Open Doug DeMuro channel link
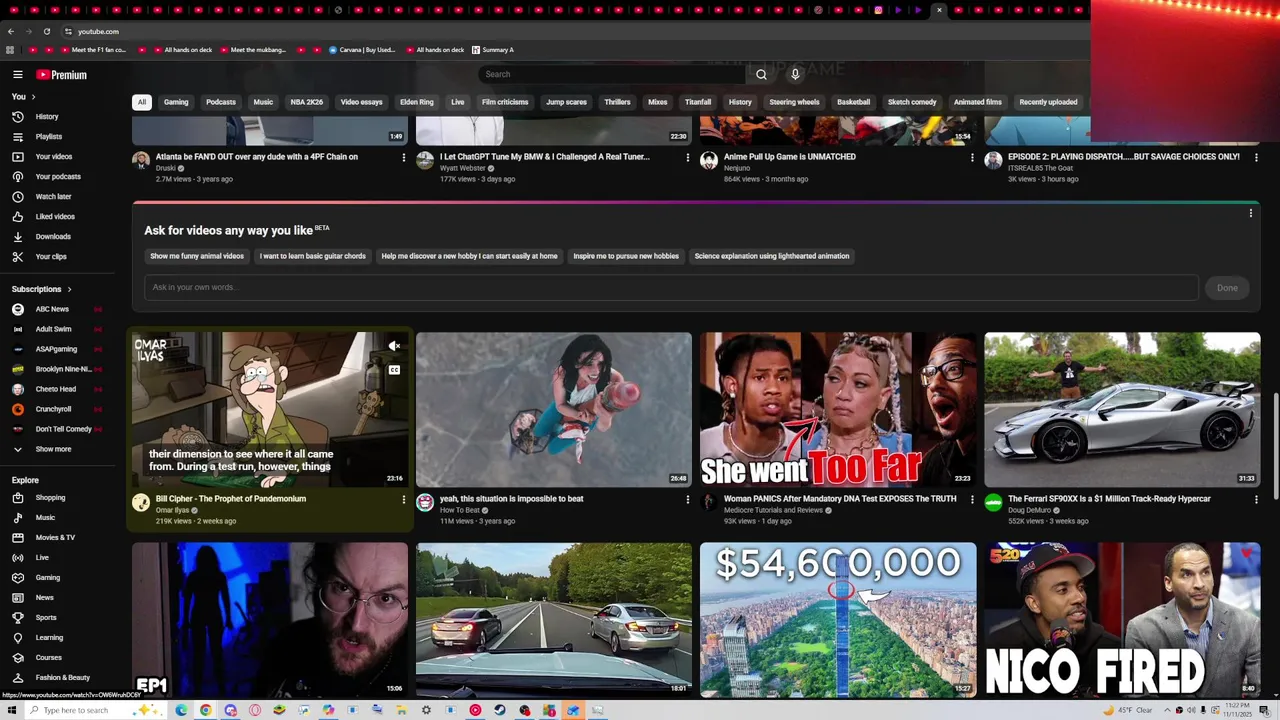 [1029, 510]
